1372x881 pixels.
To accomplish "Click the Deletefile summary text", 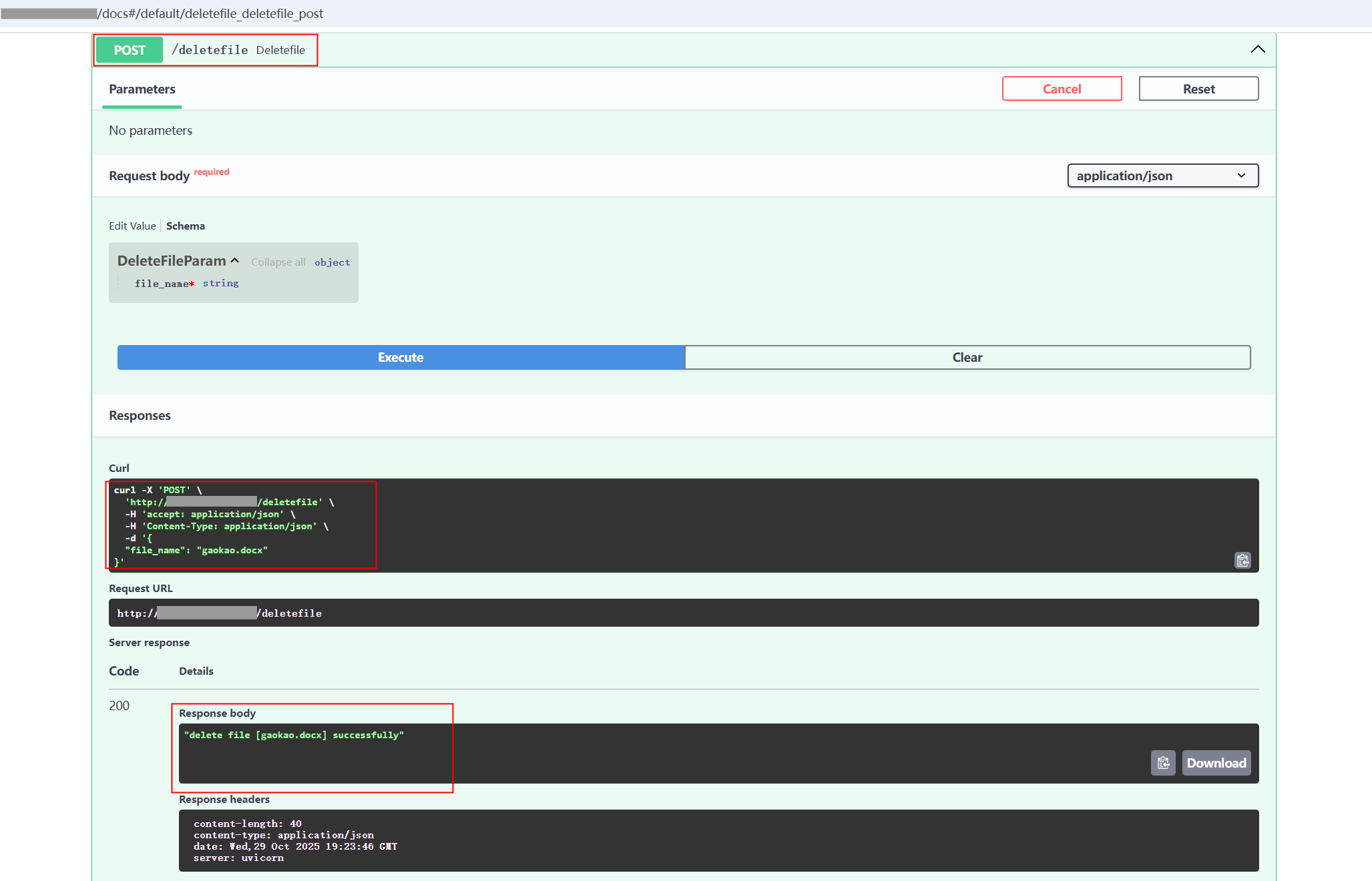I will 280,50.
